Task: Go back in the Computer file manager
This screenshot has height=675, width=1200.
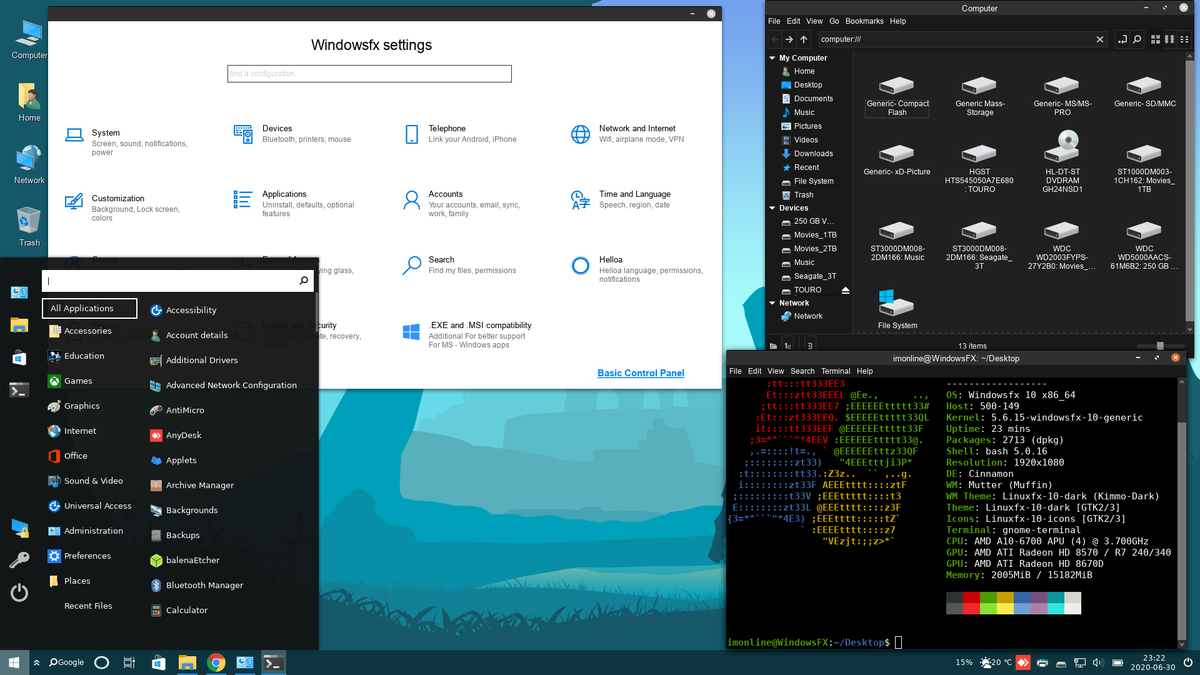Action: coord(774,39)
